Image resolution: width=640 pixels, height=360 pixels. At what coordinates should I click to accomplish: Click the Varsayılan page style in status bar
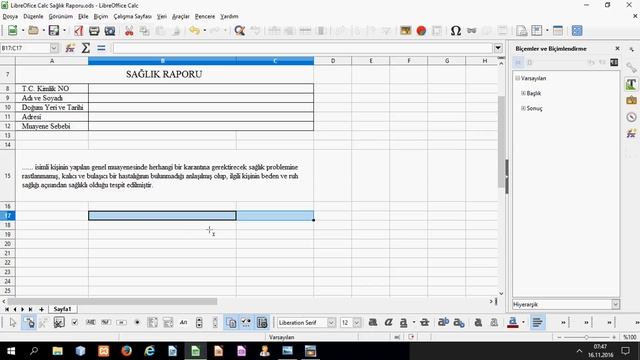[x=281, y=337]
